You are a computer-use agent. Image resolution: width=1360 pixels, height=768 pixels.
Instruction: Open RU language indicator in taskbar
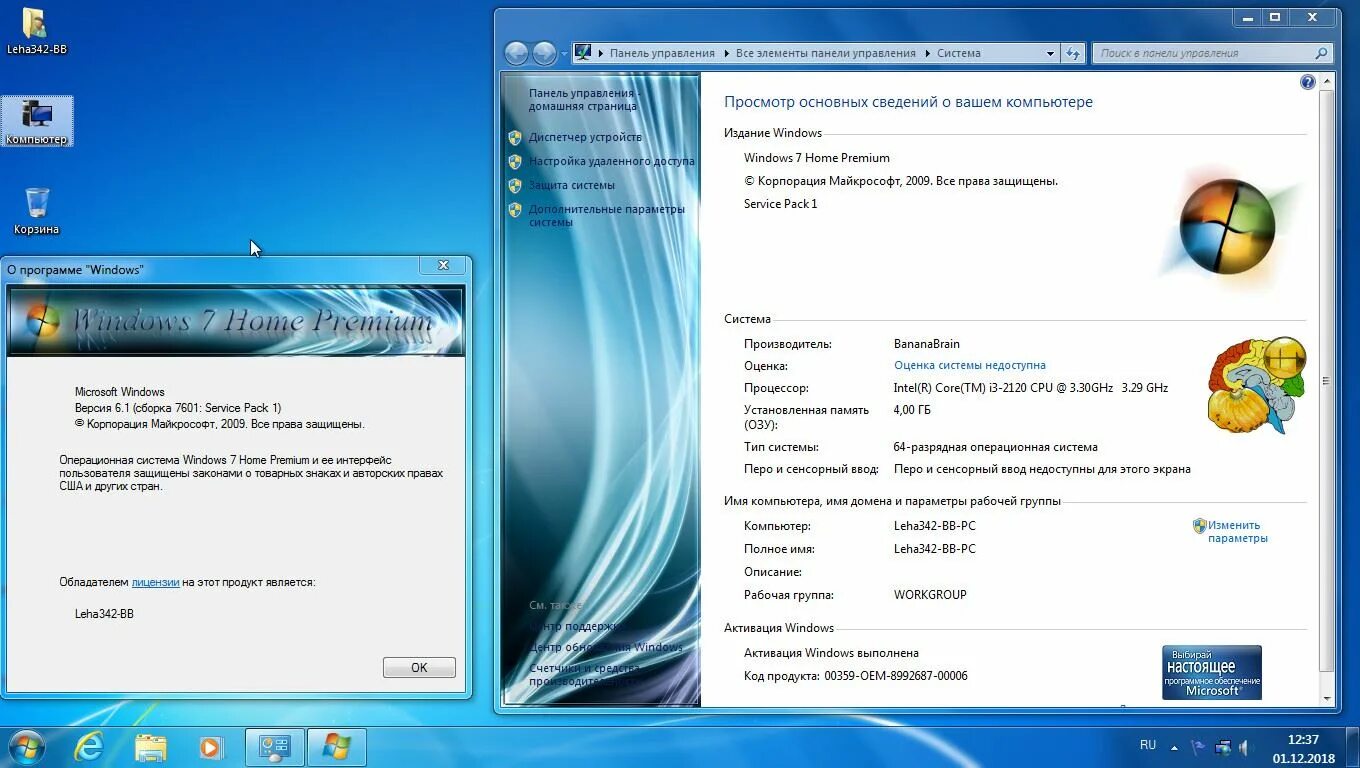[1148, 745]
